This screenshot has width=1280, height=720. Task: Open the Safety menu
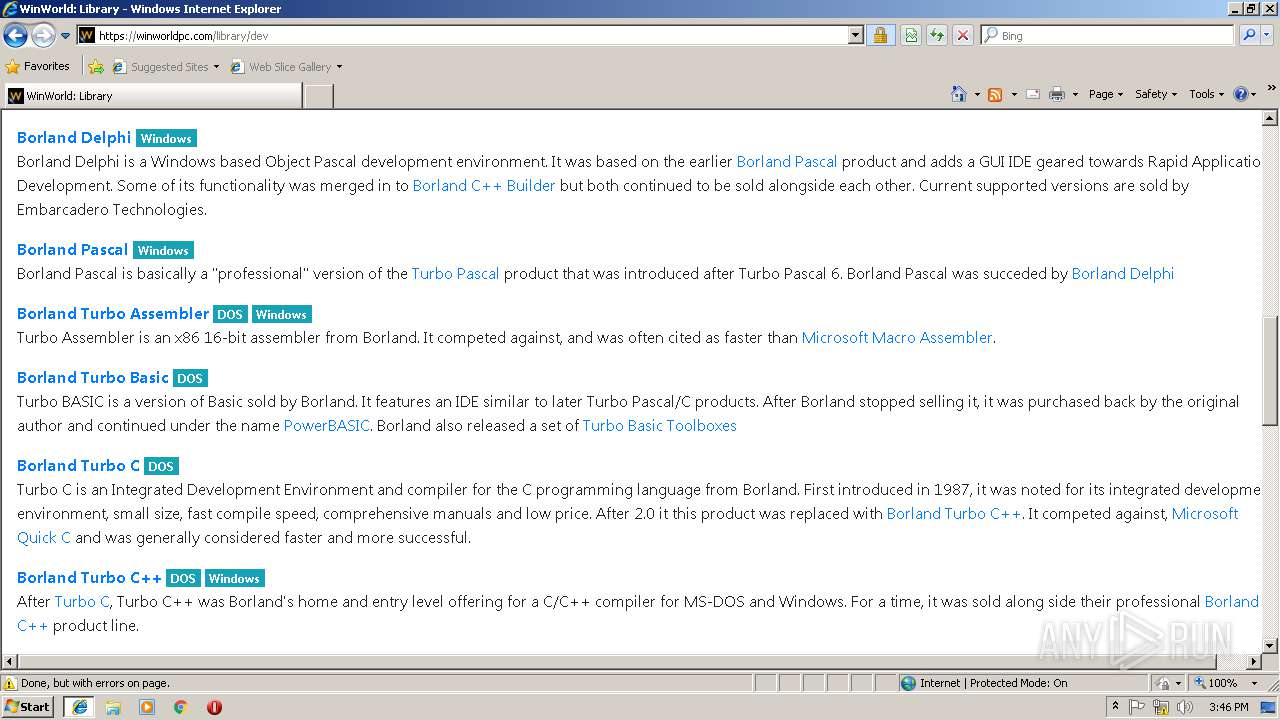click(1155, 94)
